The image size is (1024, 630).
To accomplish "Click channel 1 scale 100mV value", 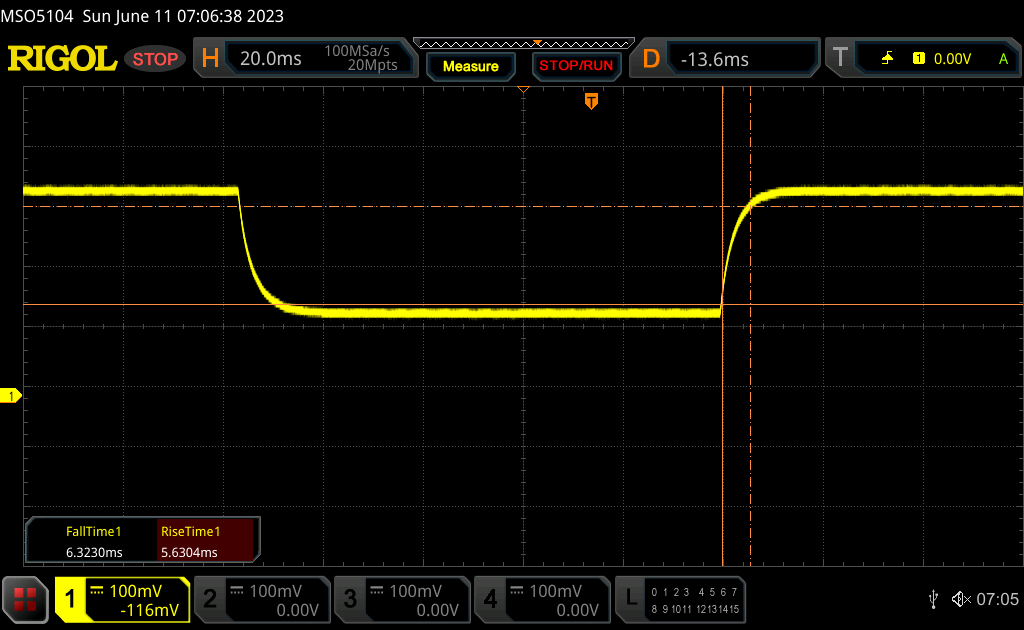I will tap(135, 591).
